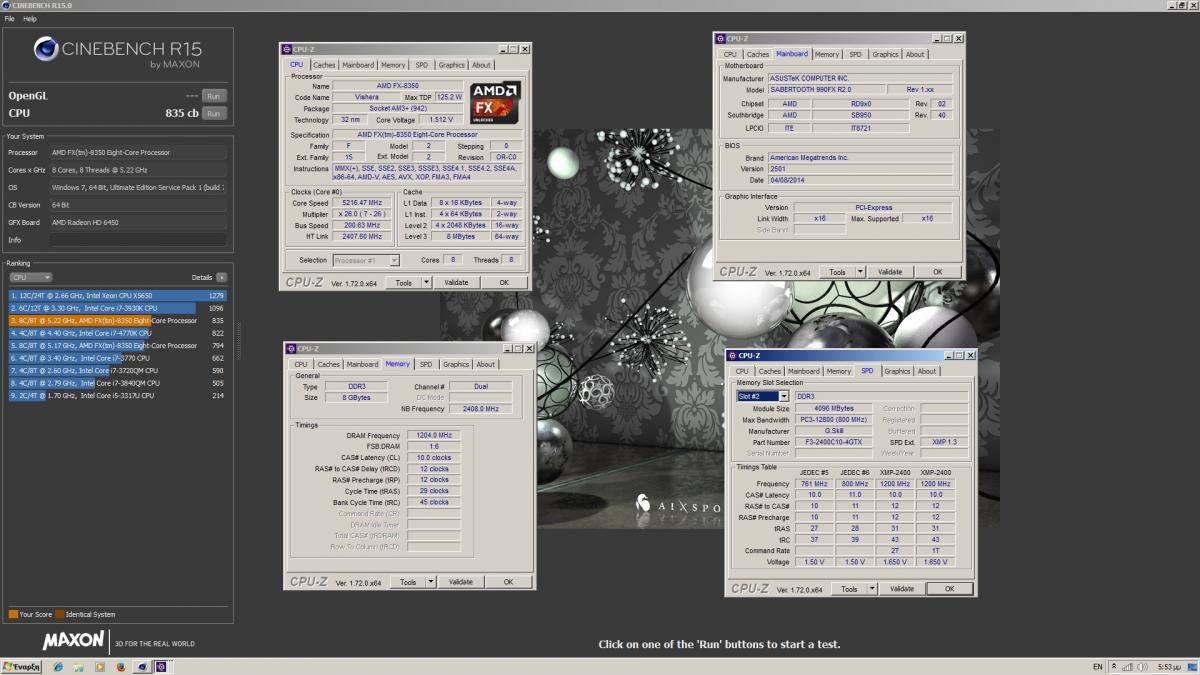Viewport: 1200px width, 675px height.
Task: Toggle the ranking Details arrow button
Action: (x=221, y=277)
